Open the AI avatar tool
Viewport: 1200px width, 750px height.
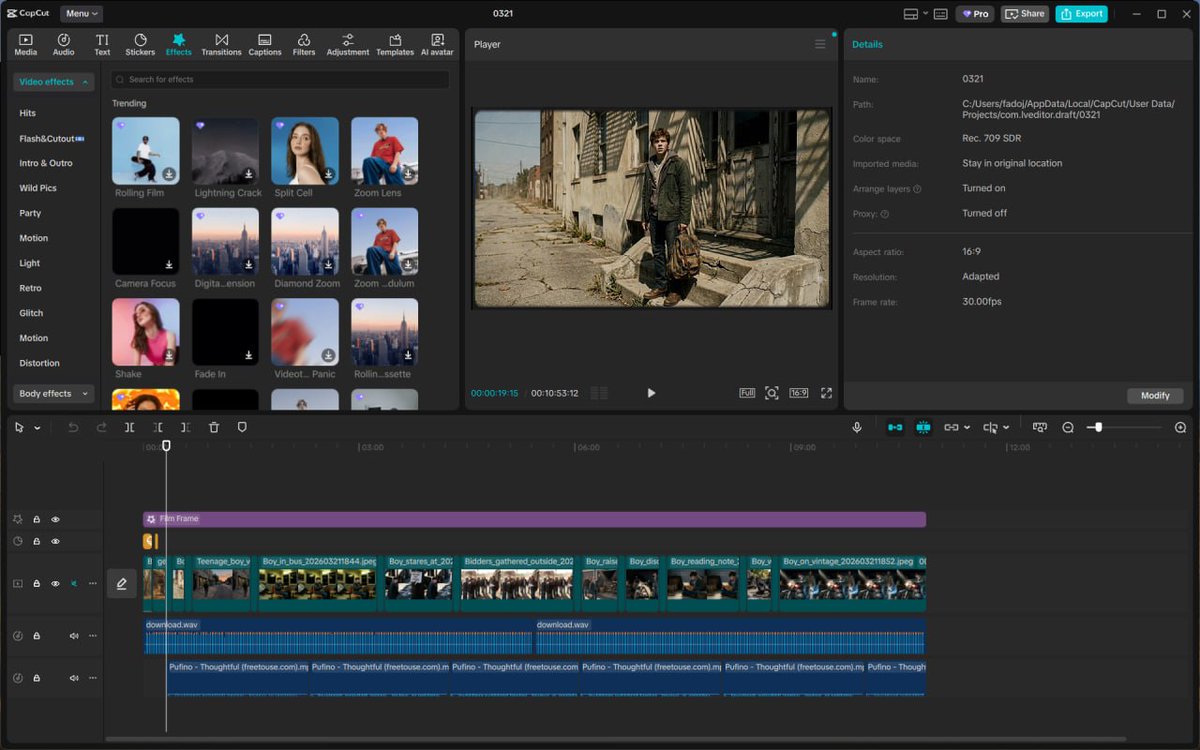[437, 45]
